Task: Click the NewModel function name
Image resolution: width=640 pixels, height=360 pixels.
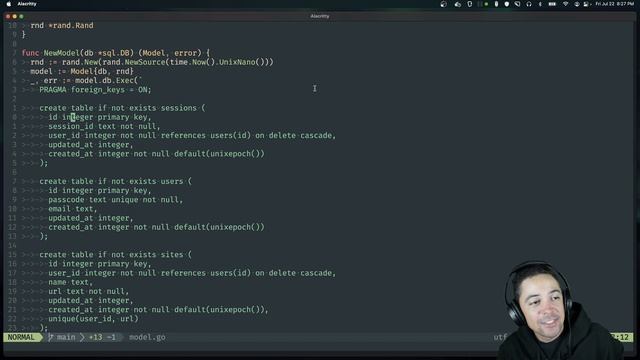Action: click(x=62, y=53)
